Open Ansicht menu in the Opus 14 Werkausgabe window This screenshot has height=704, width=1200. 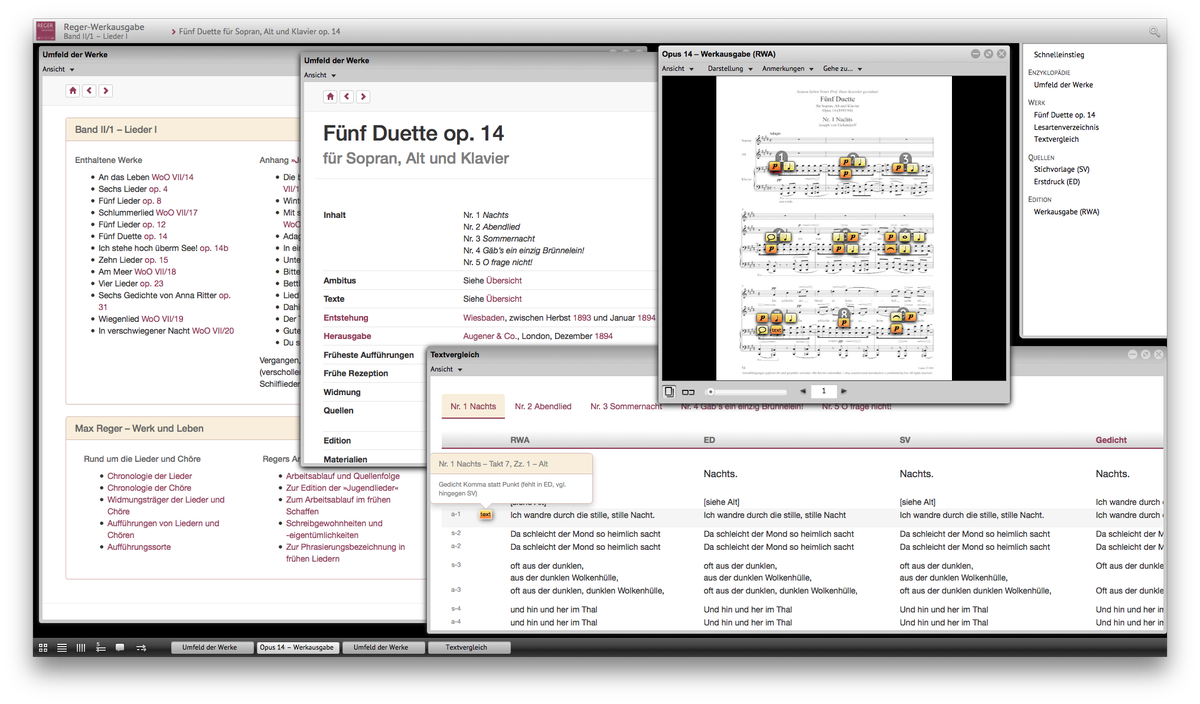click(677, 69)
